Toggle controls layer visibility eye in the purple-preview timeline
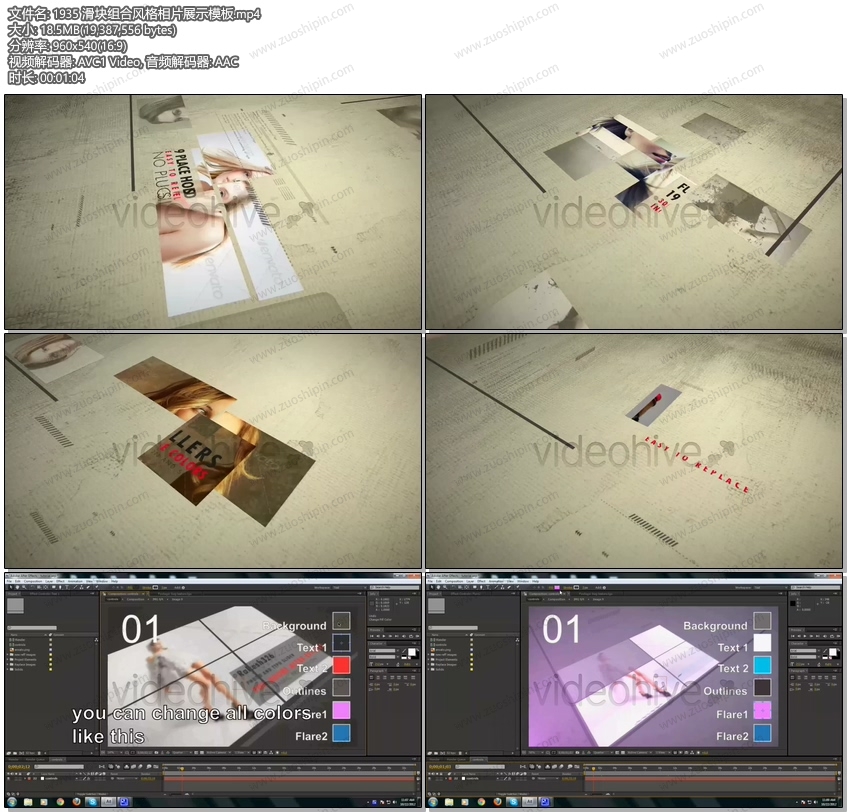This screenshot has height=812, width=848. click(x=430, y=776)
